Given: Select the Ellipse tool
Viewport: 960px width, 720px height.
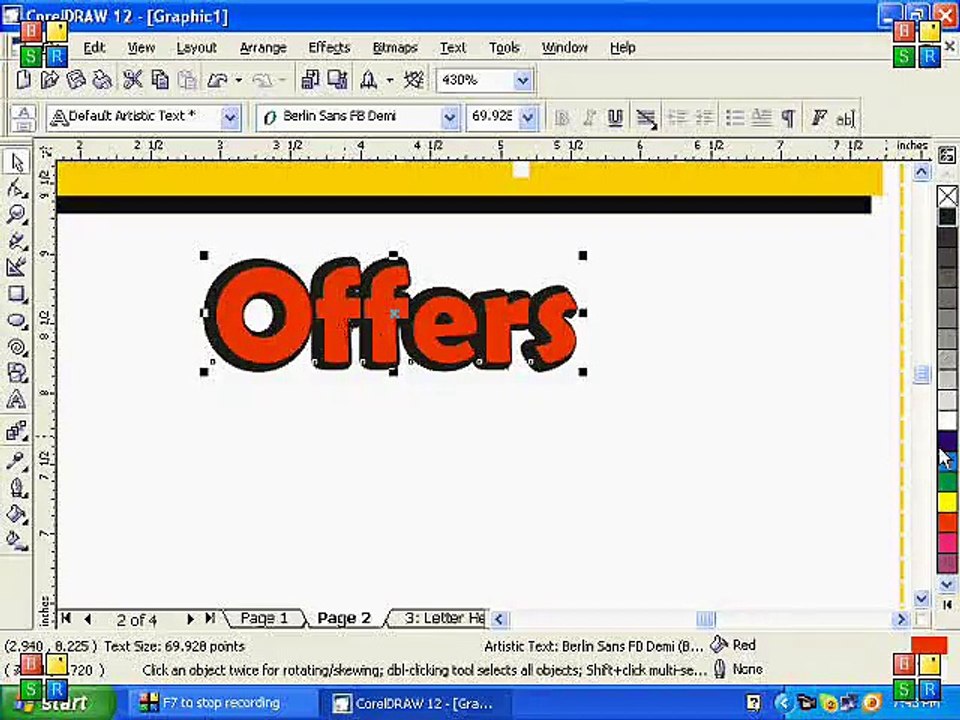Looking at the screenshot, I should (17, 321).
